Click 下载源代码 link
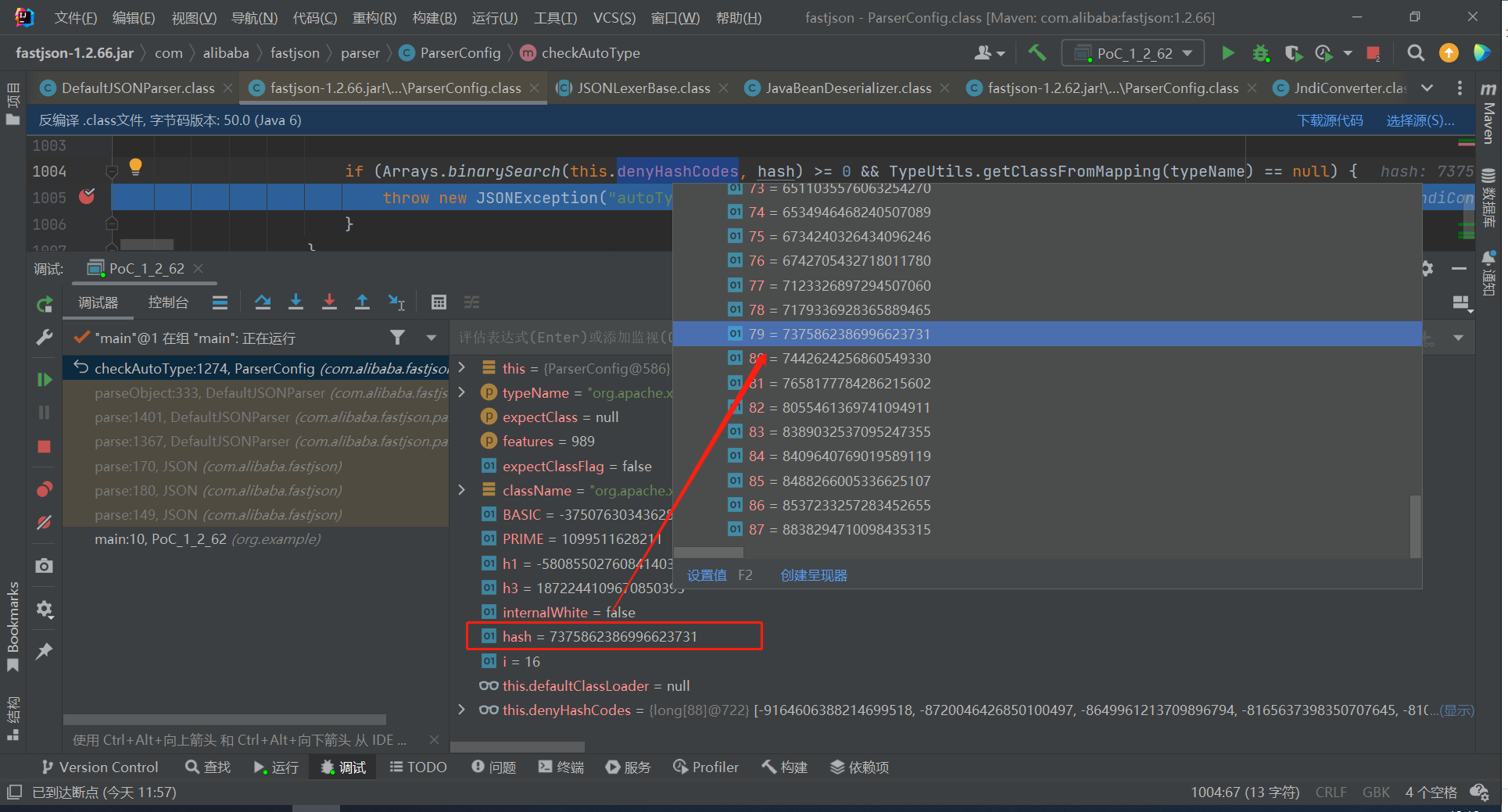The width and height of the screenshot is (1508, 812). pyautogui.click(x=1330, y=120)
